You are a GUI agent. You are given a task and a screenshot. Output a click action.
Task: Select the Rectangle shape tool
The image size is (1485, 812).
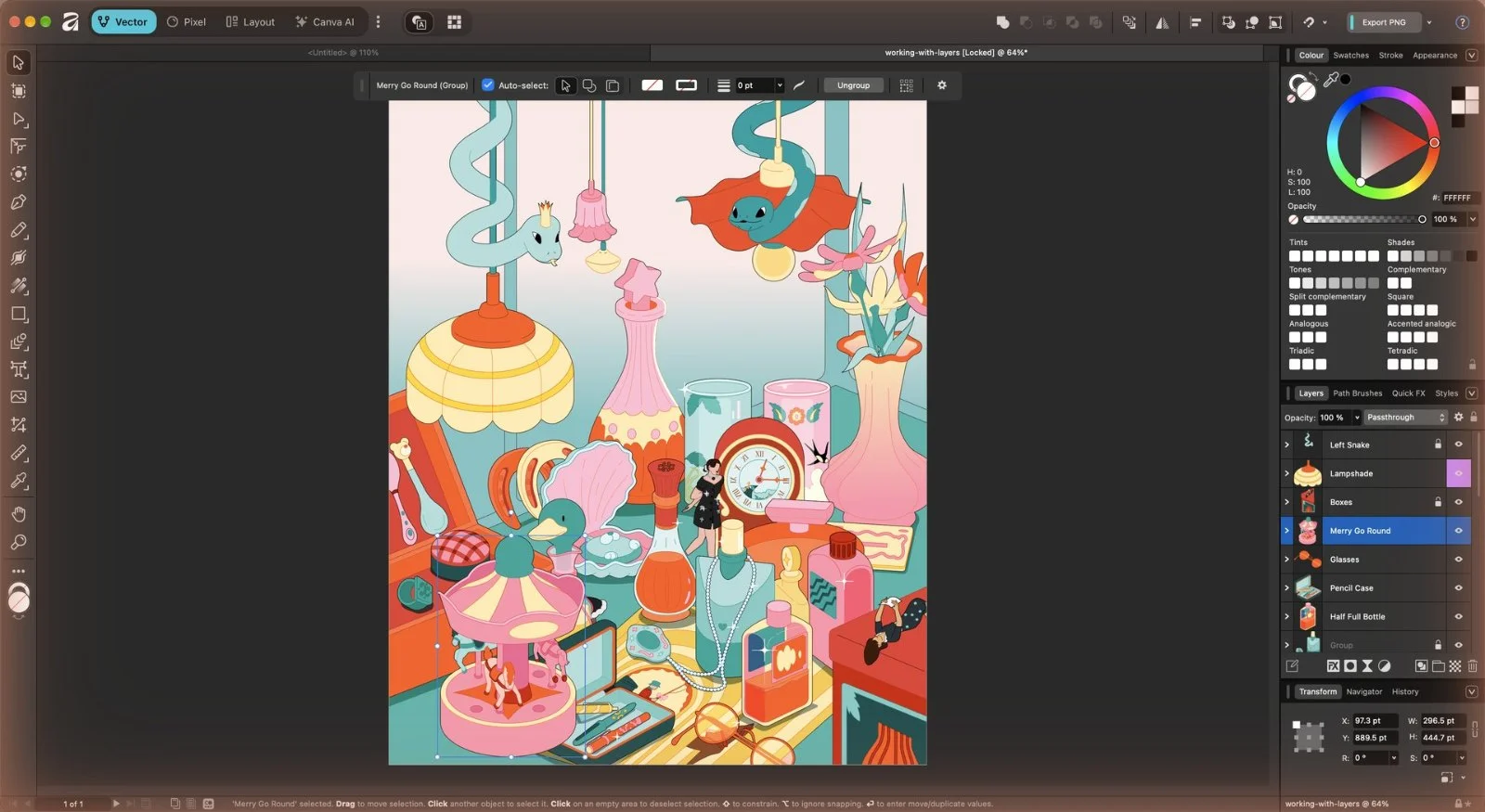19,314
